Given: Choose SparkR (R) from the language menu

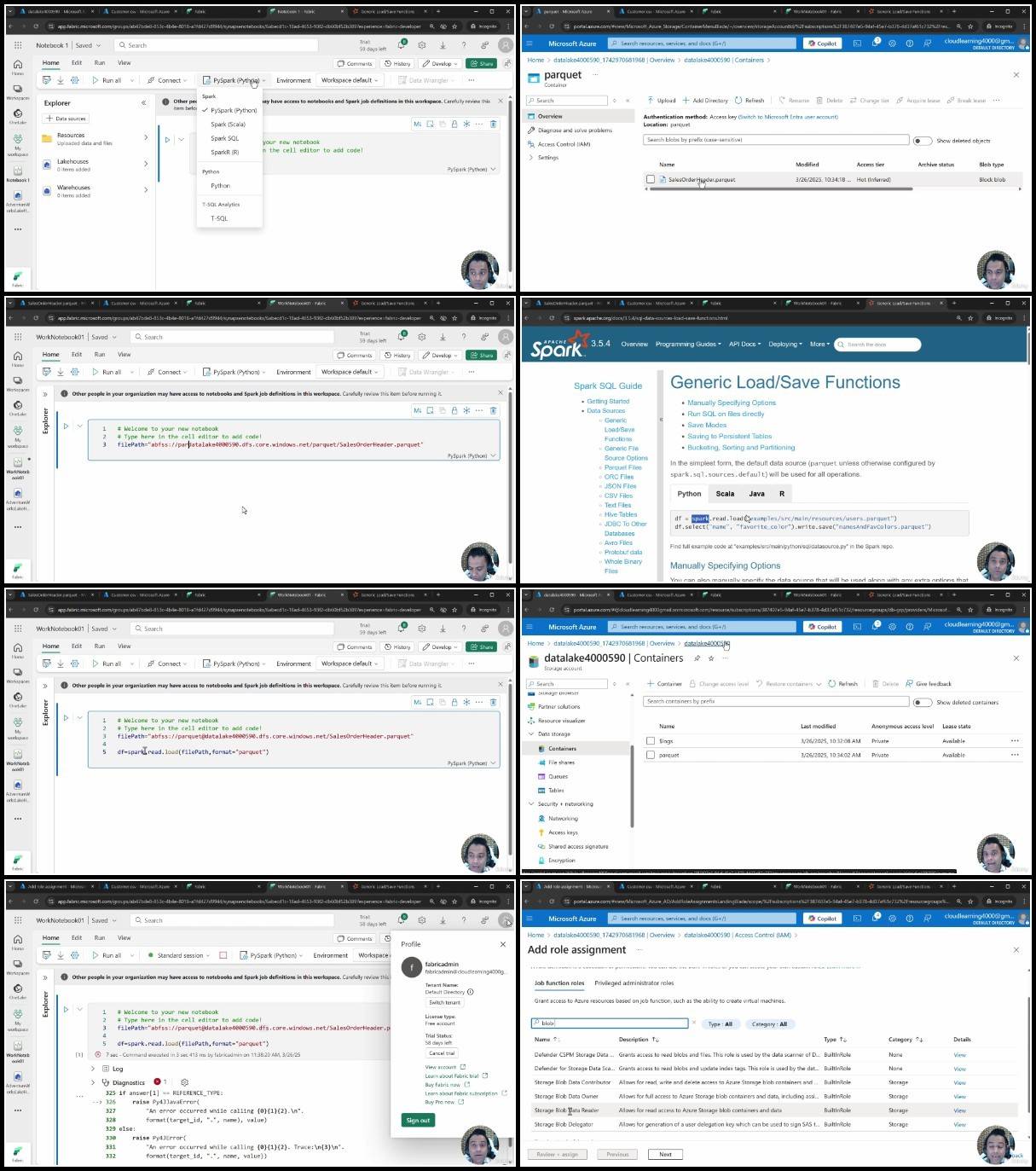Looking at the screenshot, I should (x=224, y=153).
